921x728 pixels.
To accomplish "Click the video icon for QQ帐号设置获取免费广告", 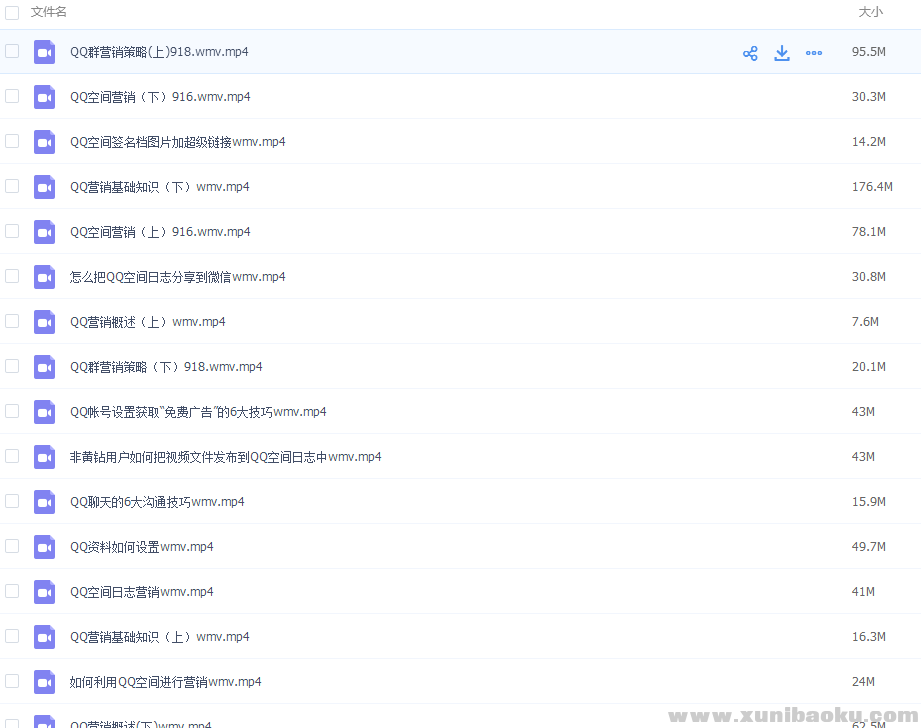I will [x=44, y=412].
